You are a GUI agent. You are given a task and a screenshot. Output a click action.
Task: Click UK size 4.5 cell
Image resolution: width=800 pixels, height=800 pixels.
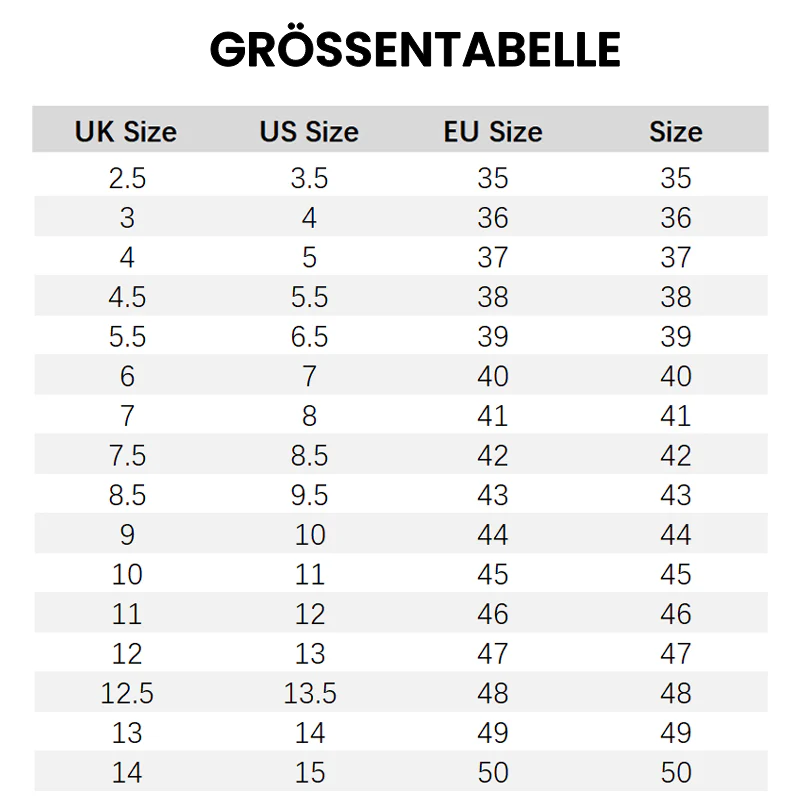[x=127, y=297]
